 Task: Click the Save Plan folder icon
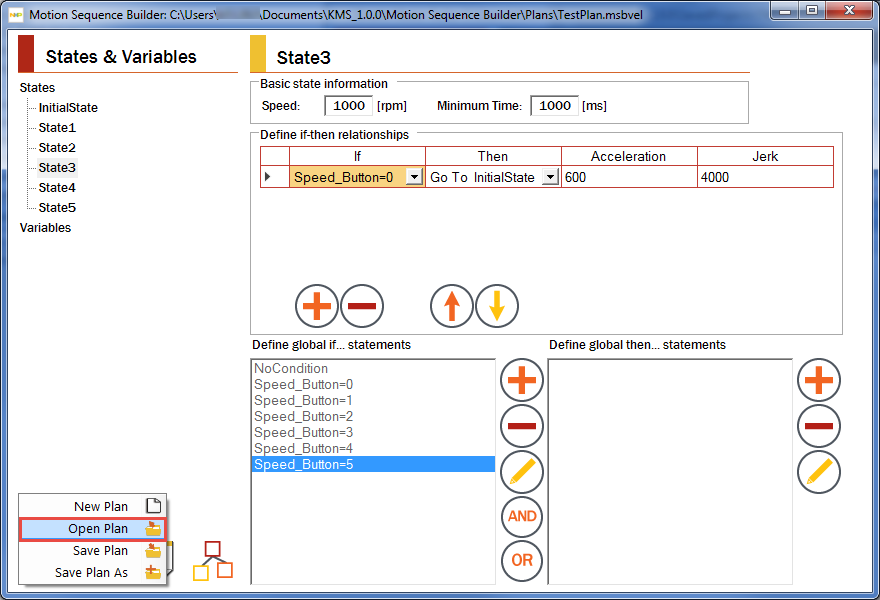(153, 551)
